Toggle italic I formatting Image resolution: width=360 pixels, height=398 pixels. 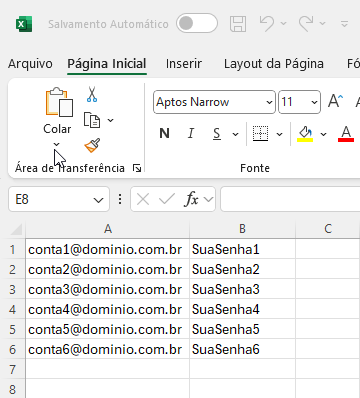point(191,134)
